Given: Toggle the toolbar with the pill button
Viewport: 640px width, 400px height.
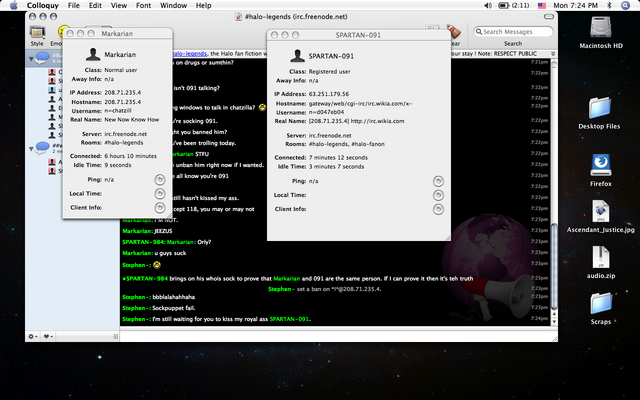Looking at the screenshot, I should click(549, 17).
